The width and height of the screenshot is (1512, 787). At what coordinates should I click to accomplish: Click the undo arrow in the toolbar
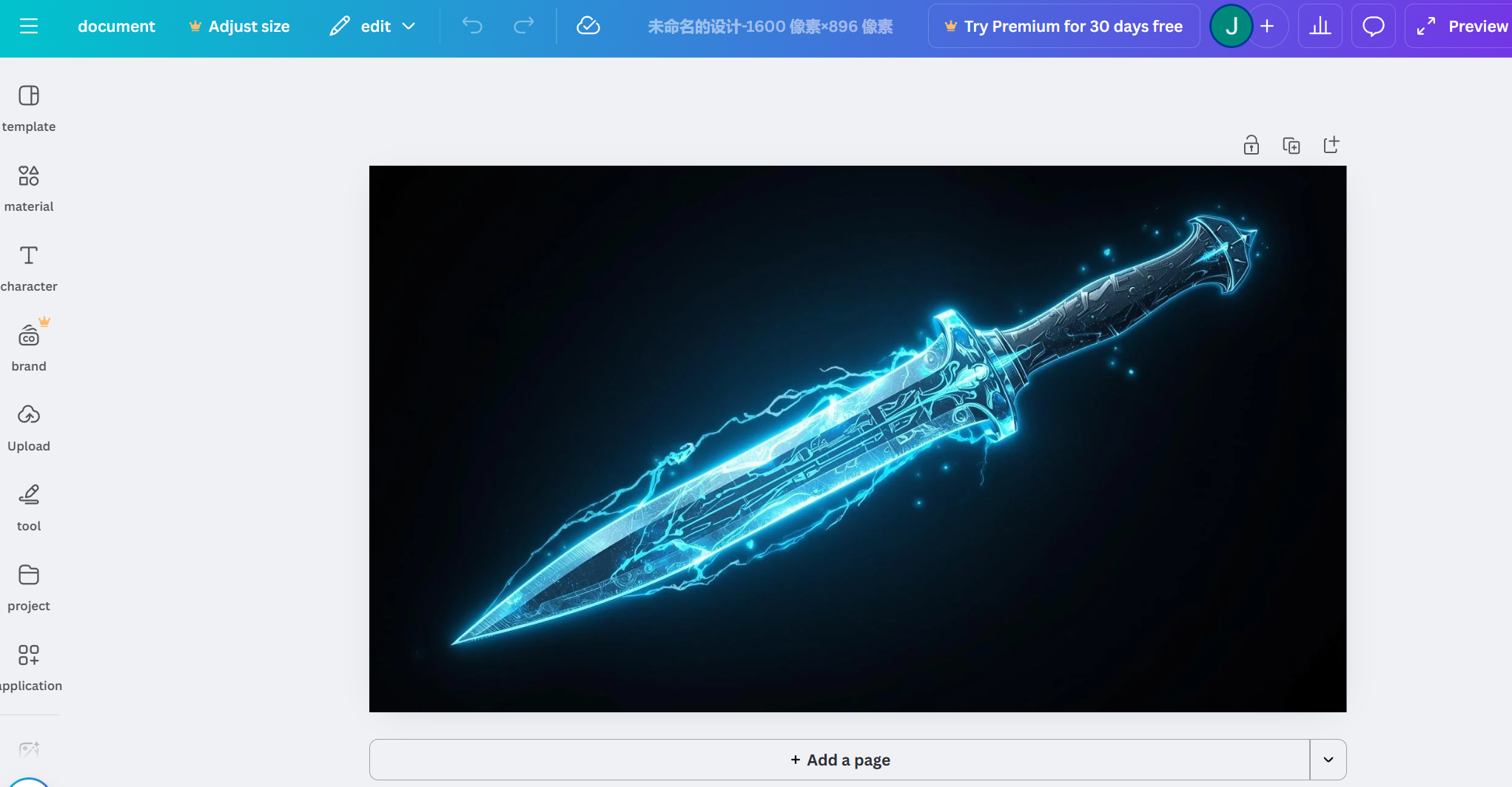click(x=471, y=26)
